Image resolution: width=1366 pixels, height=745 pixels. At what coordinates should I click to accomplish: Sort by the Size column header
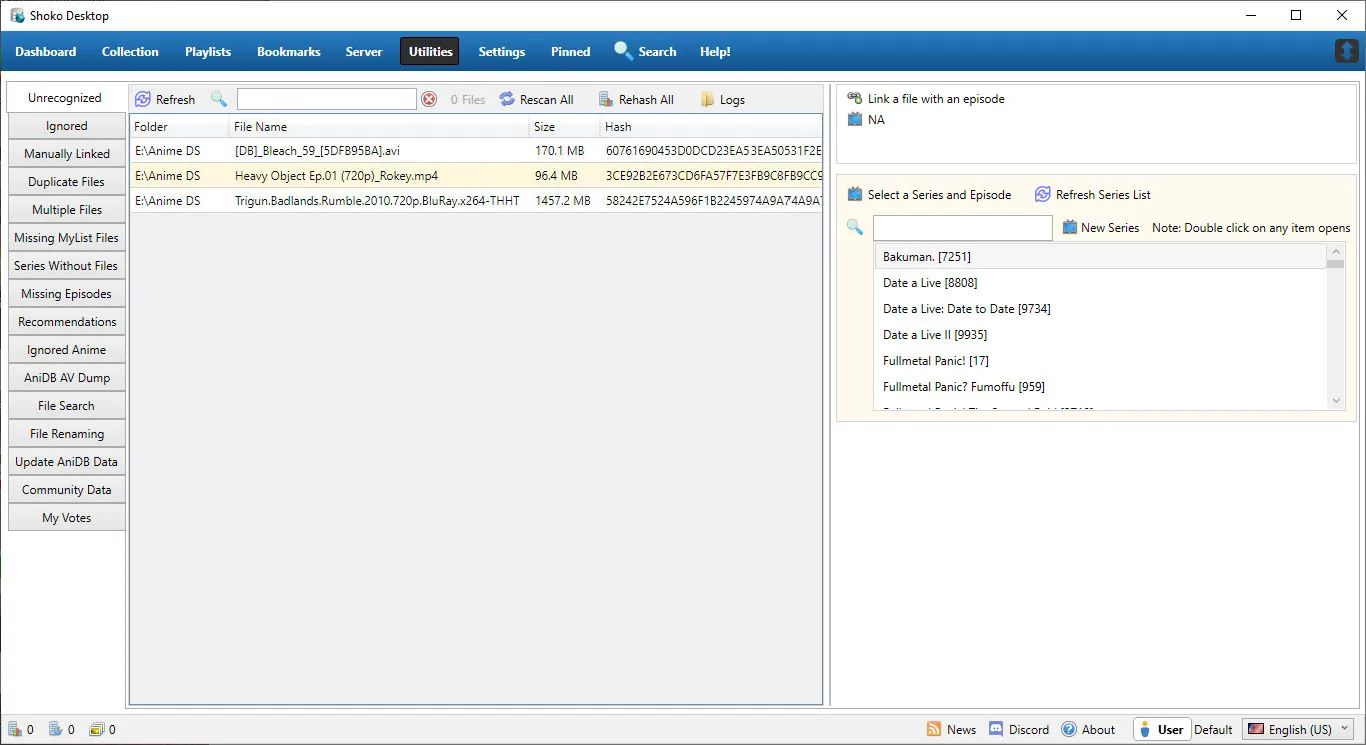point(565,127)
